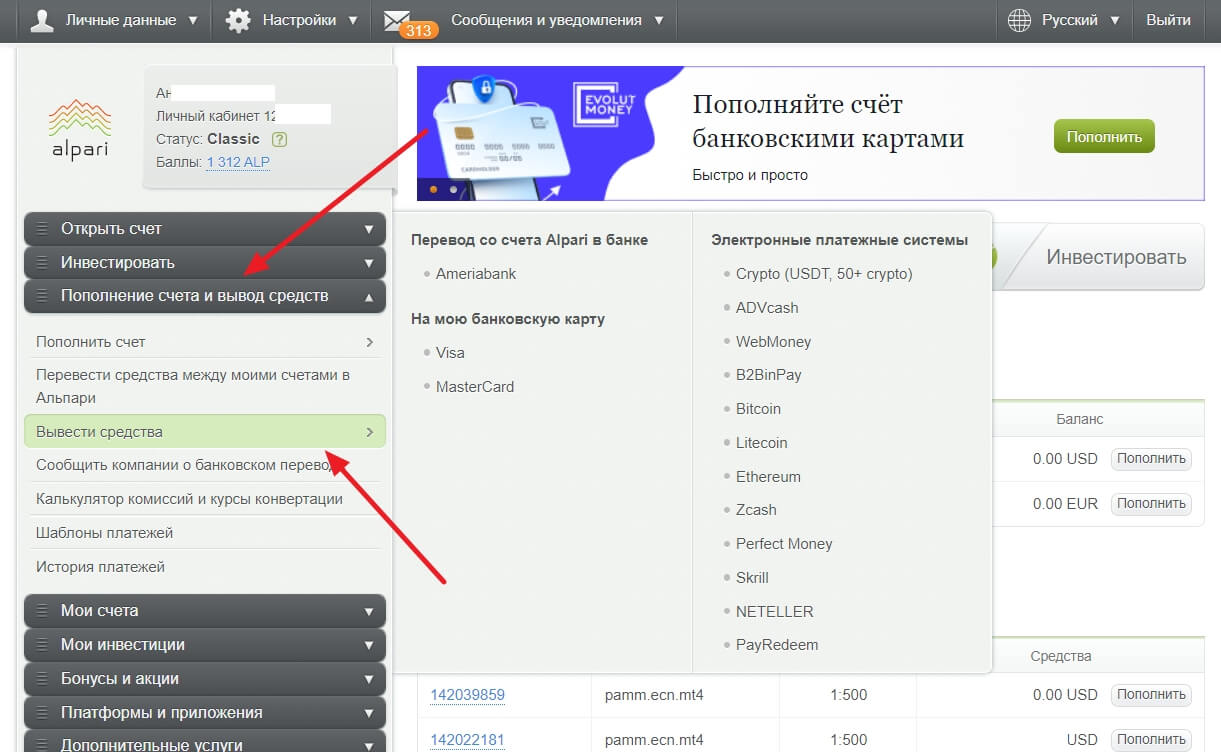Choose Crypto (USDT, 50+ crypto) option
This screenshot has width=1221, height=752.
pyautogui.click(x=824, y=274)
